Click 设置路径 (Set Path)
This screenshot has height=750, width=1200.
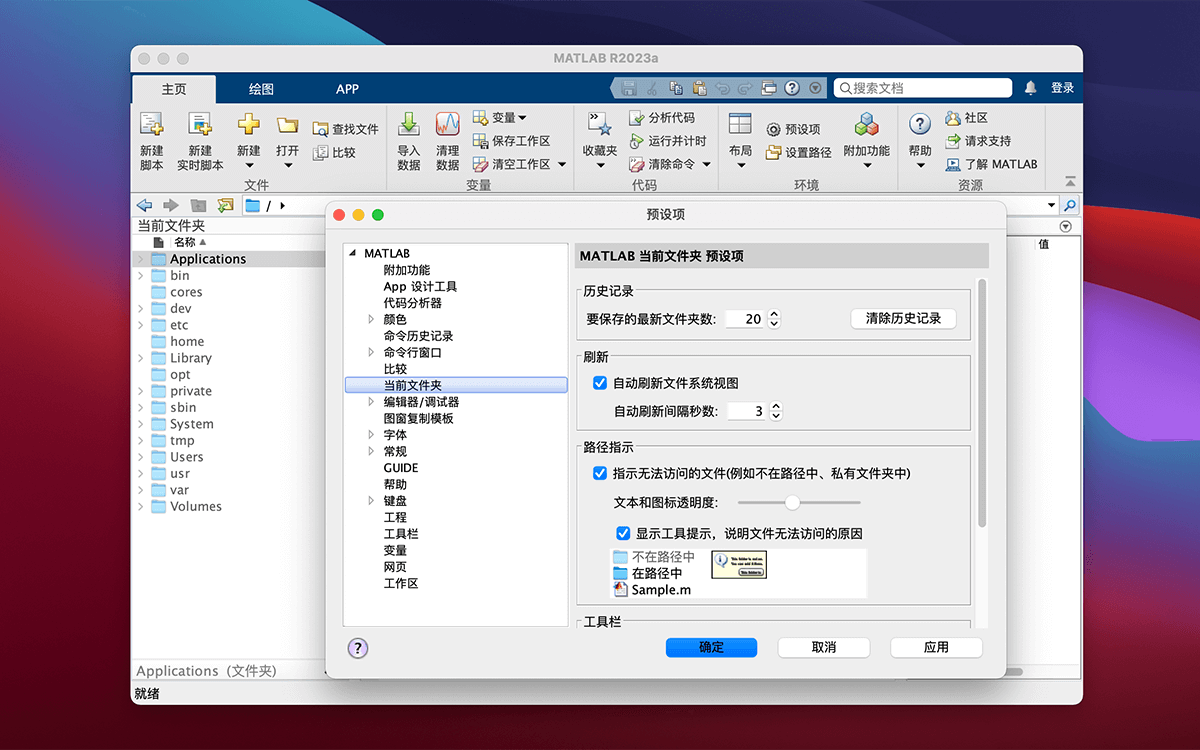click(x=798, y=152)
